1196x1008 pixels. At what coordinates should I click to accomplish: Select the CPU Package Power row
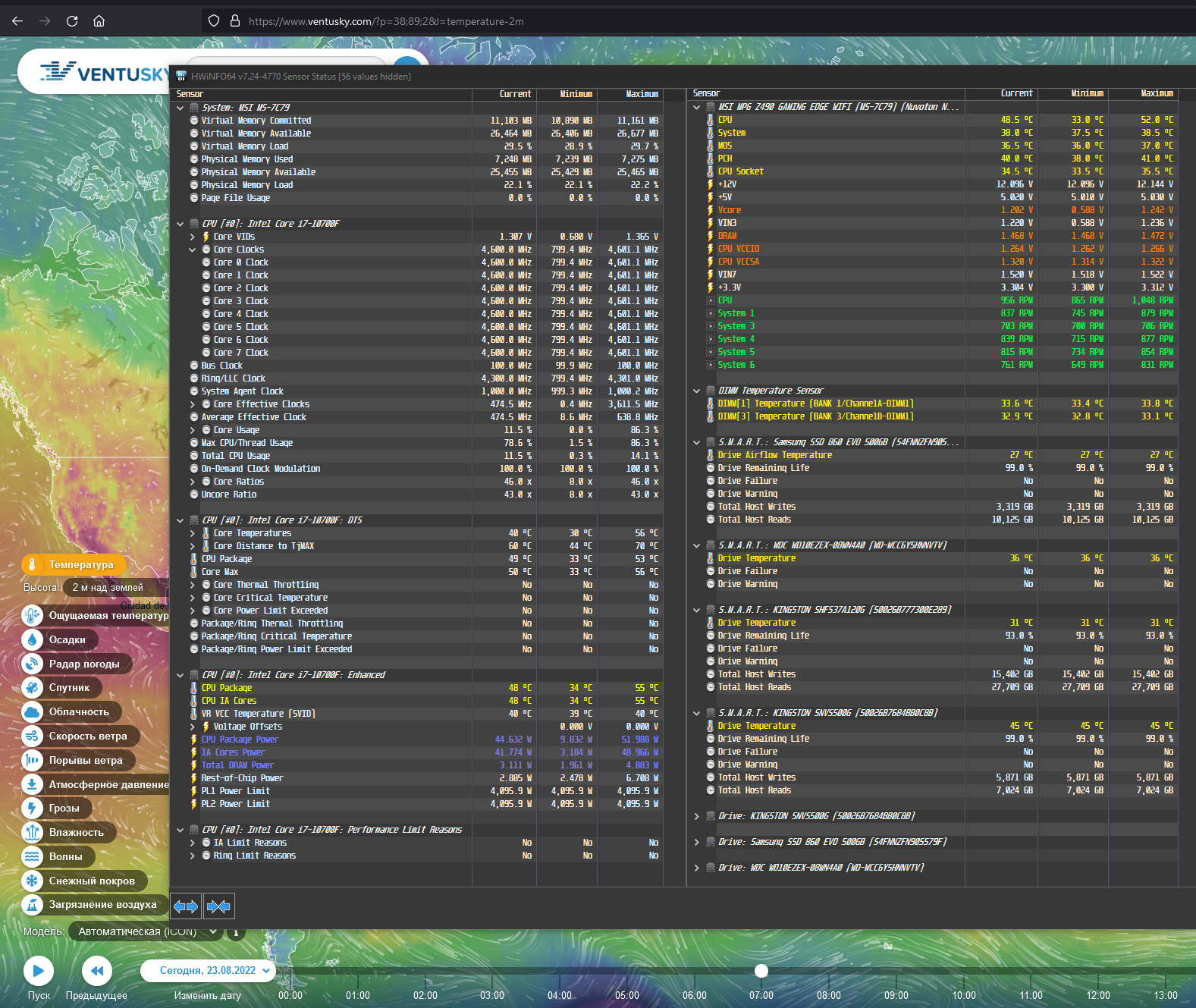tap(417, 740)
